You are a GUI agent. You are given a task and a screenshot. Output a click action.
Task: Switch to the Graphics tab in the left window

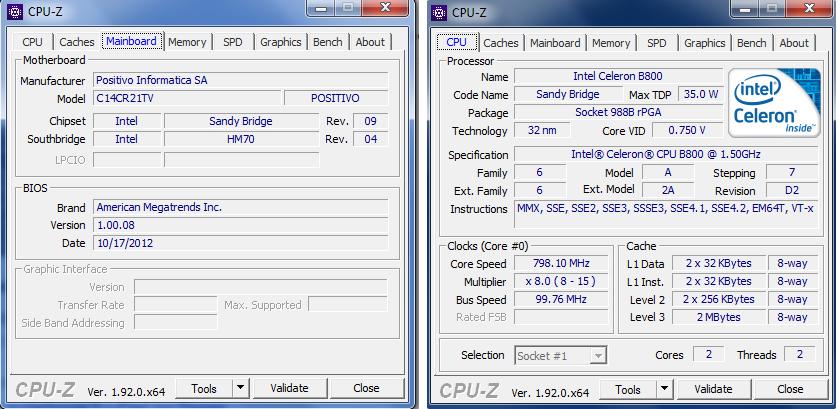pyautogui.click(x=281, y=42)
